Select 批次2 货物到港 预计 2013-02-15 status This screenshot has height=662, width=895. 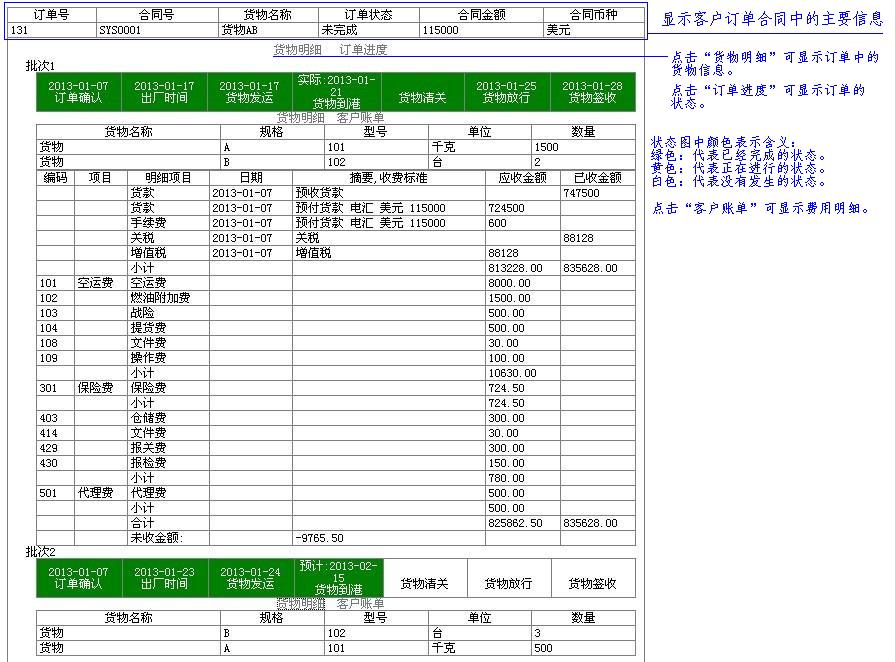click(337, 578)
